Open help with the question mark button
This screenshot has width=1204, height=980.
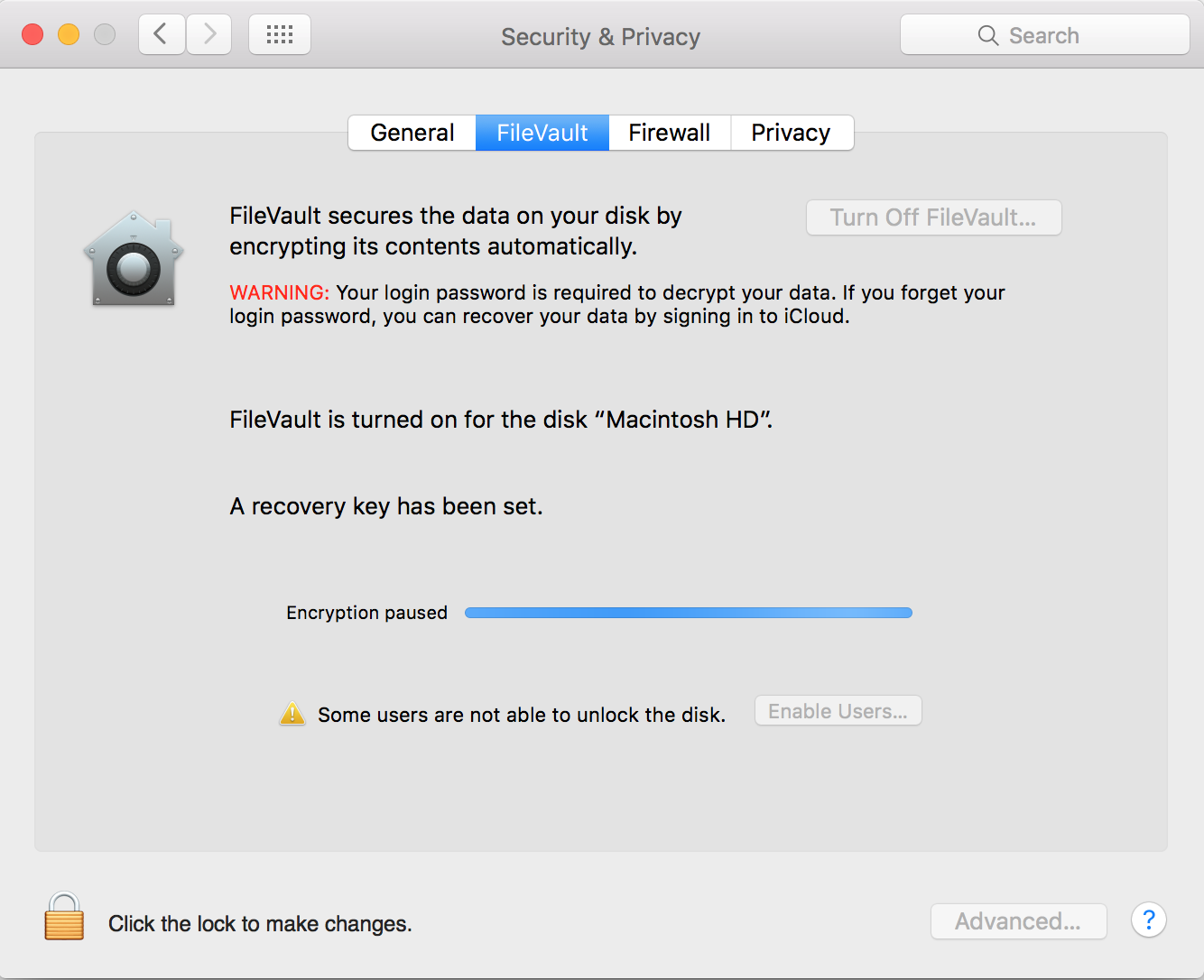click(1148, 920)
